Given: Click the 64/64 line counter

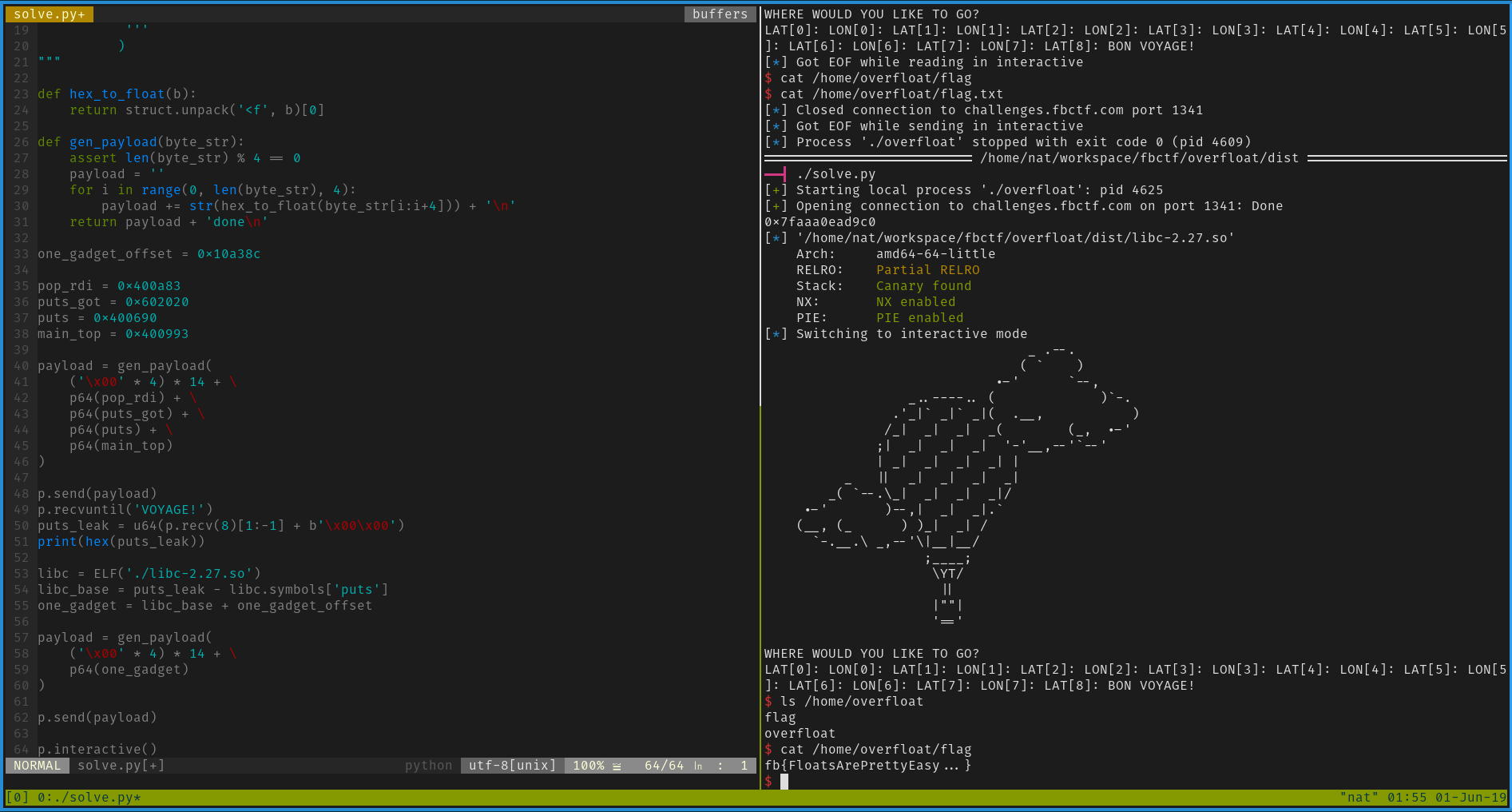Looking at the screenshot, I should (x=664, y=766).
